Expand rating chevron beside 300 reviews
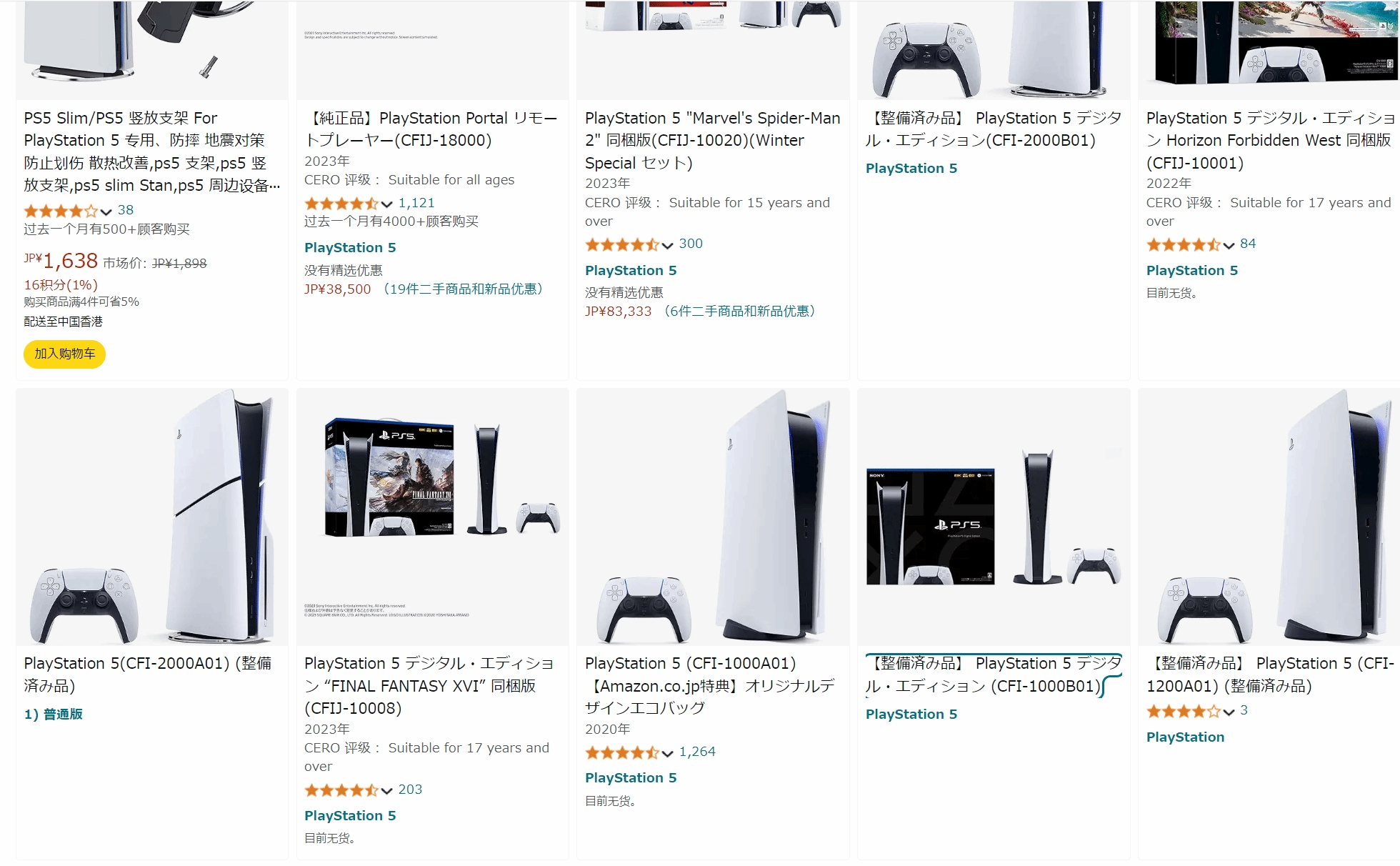Image resolution: width=1400 pixels, height=866 pixels. click(x=667, y=245)
